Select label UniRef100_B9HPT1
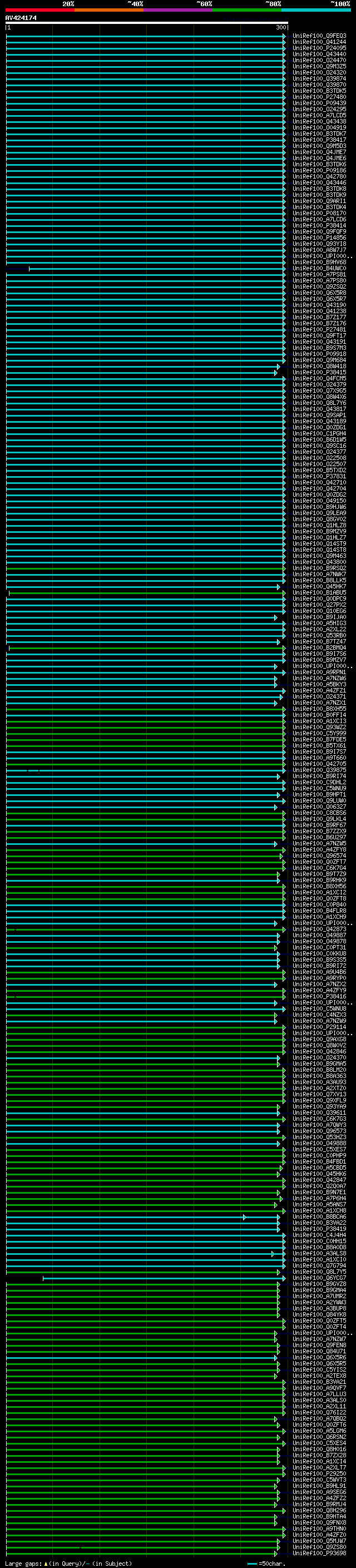This screenshot has height=1568, width=356. pyautogui.click(x=319, y=794)
